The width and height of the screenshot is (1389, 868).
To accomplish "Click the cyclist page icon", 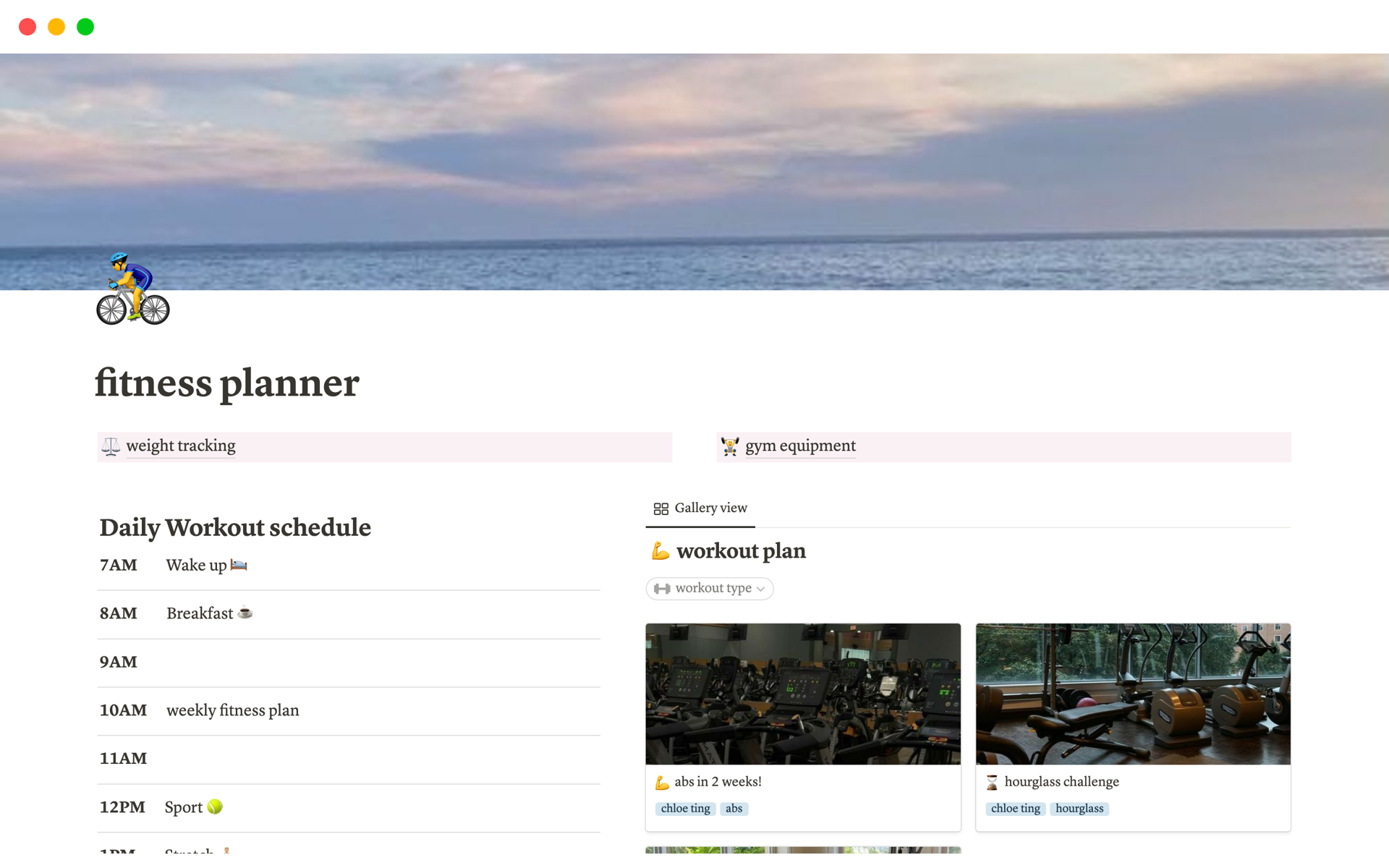I will [x=133, y=289].
